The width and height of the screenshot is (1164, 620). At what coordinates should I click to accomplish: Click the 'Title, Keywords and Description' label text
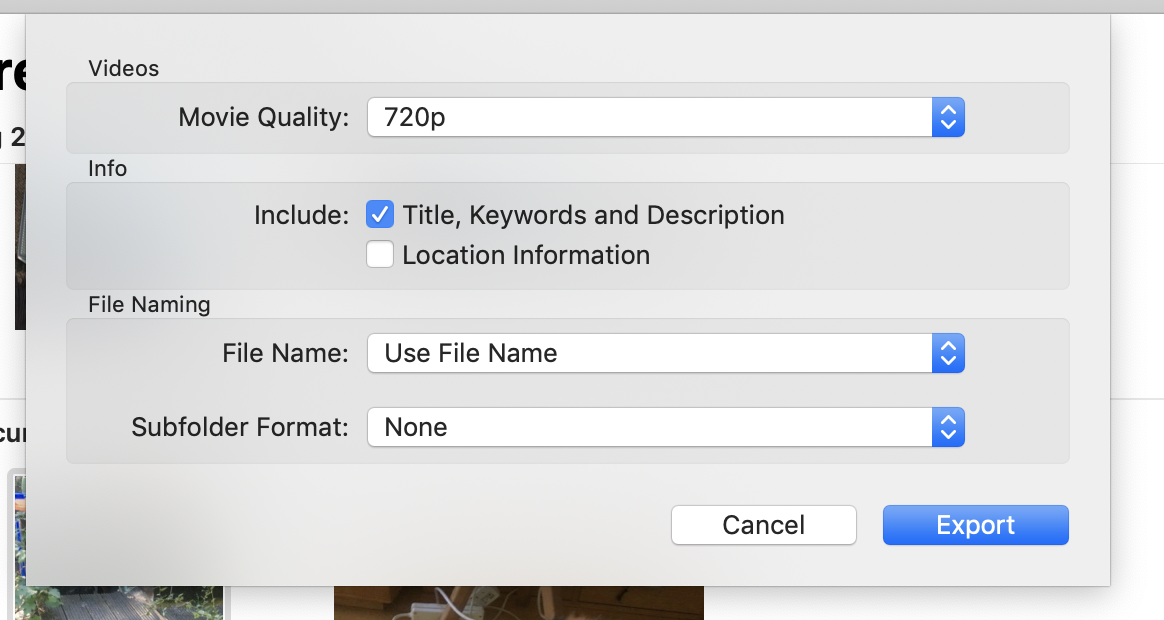tap(593, 215)
